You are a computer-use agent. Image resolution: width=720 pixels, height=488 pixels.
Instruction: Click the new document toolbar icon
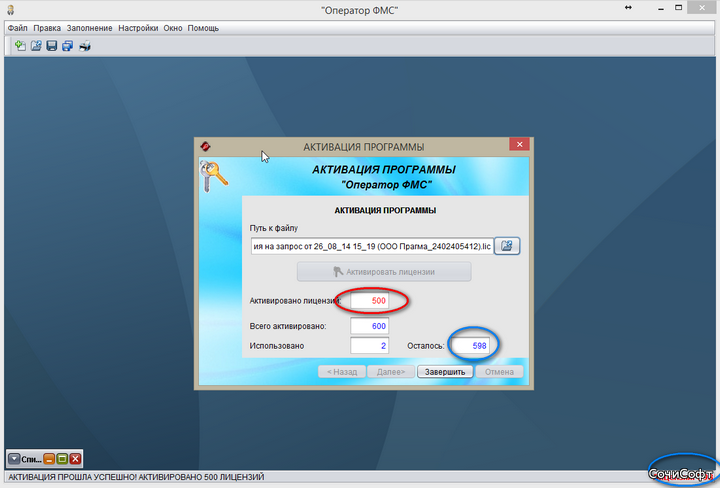pos(20,45)
